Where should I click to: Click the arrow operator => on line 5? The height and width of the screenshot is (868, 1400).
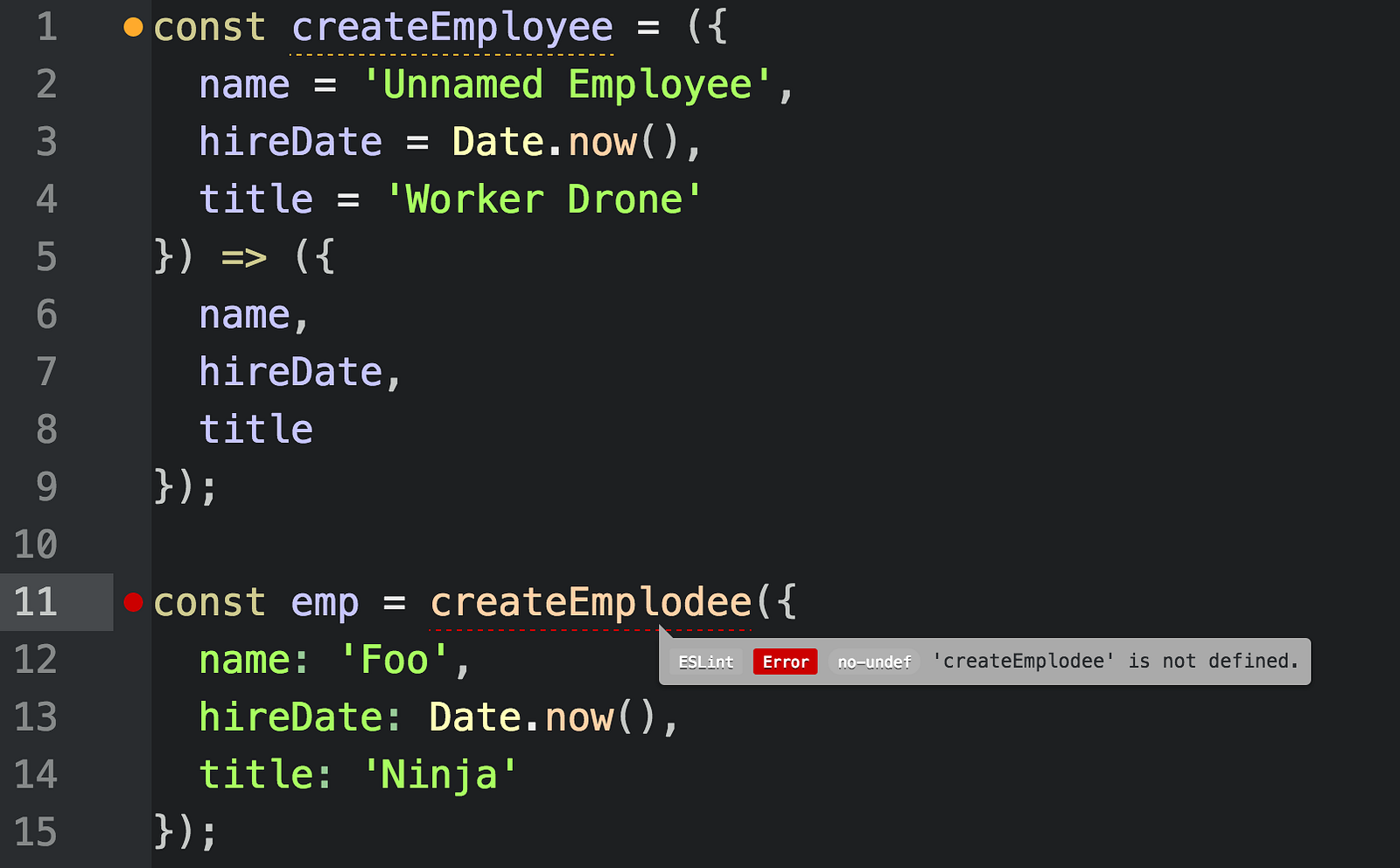(x=243, y=257)
